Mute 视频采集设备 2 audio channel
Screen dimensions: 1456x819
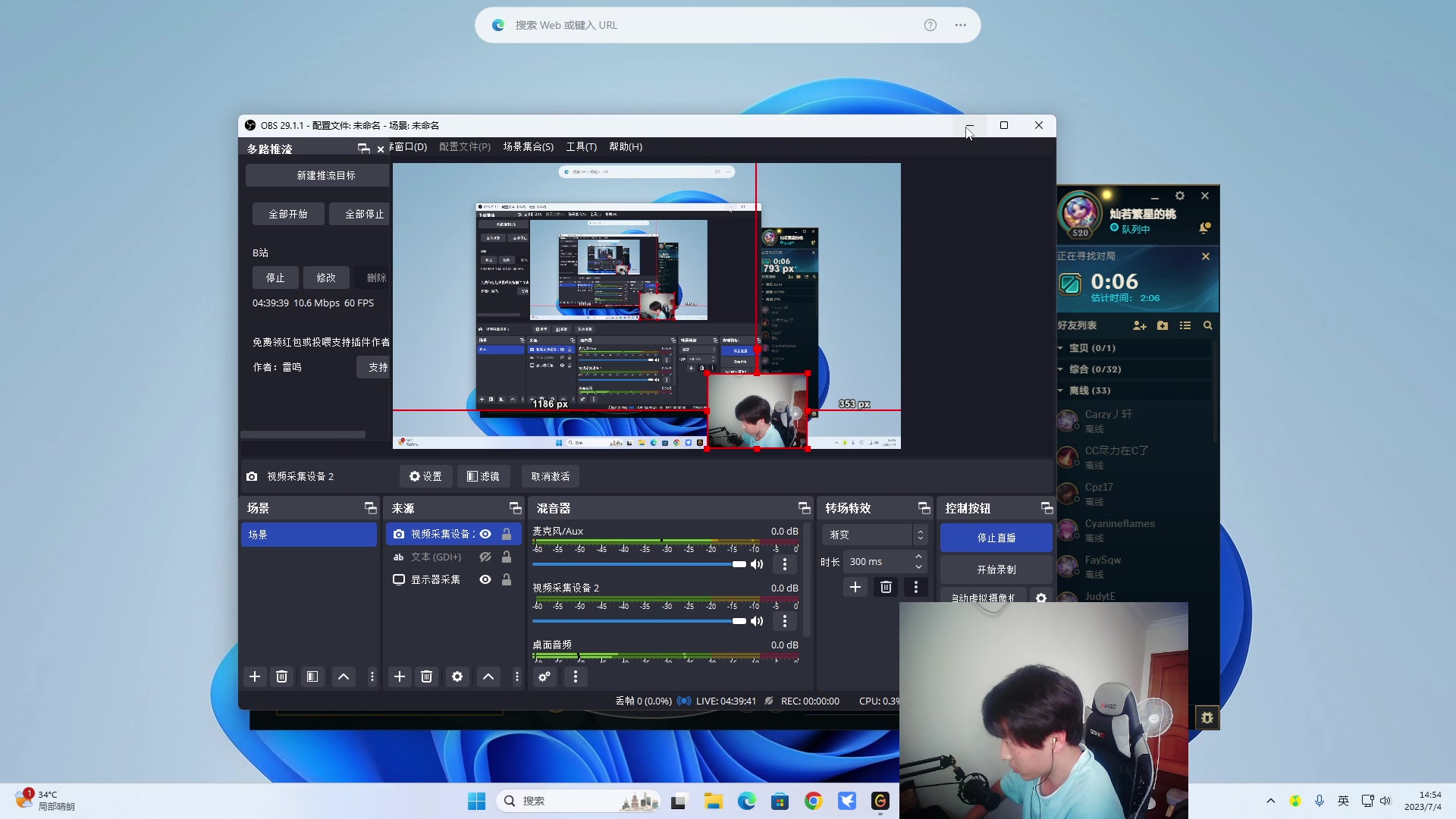(x=757, y=621)
